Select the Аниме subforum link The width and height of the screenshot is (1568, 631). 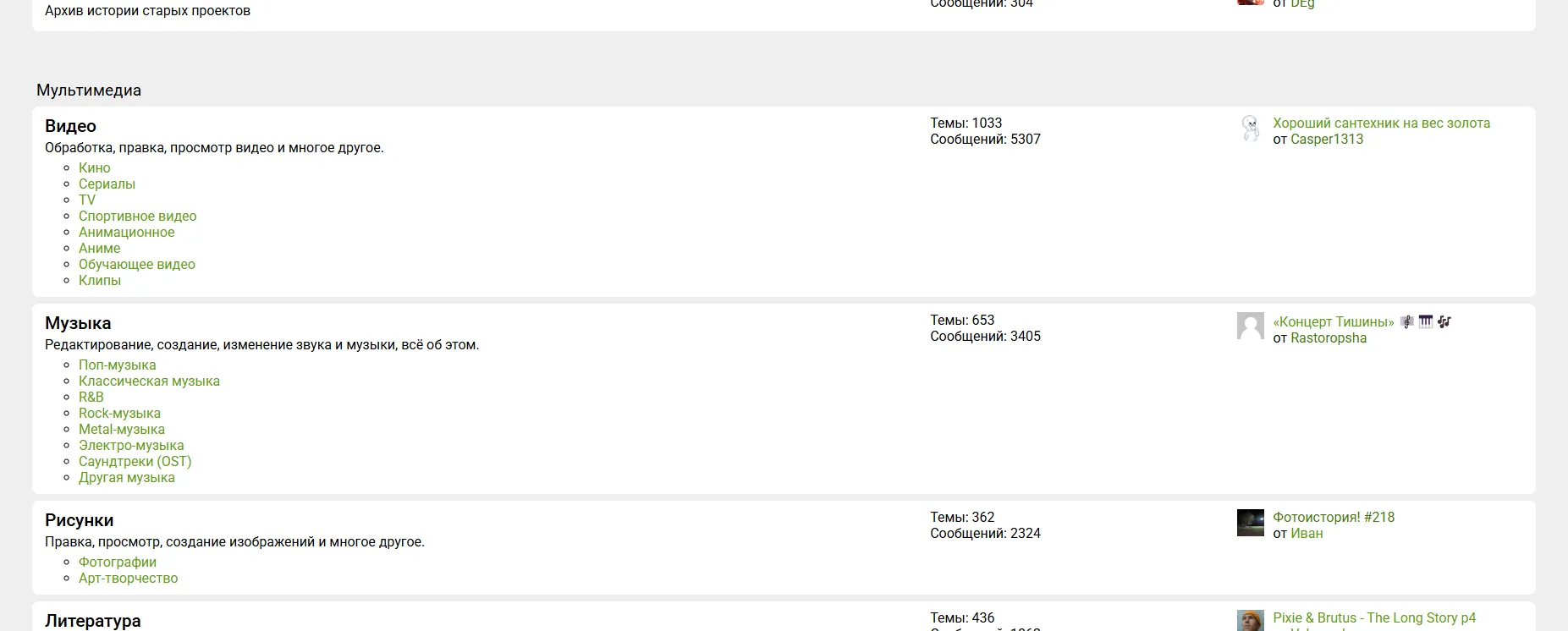[x=99, y=248]
